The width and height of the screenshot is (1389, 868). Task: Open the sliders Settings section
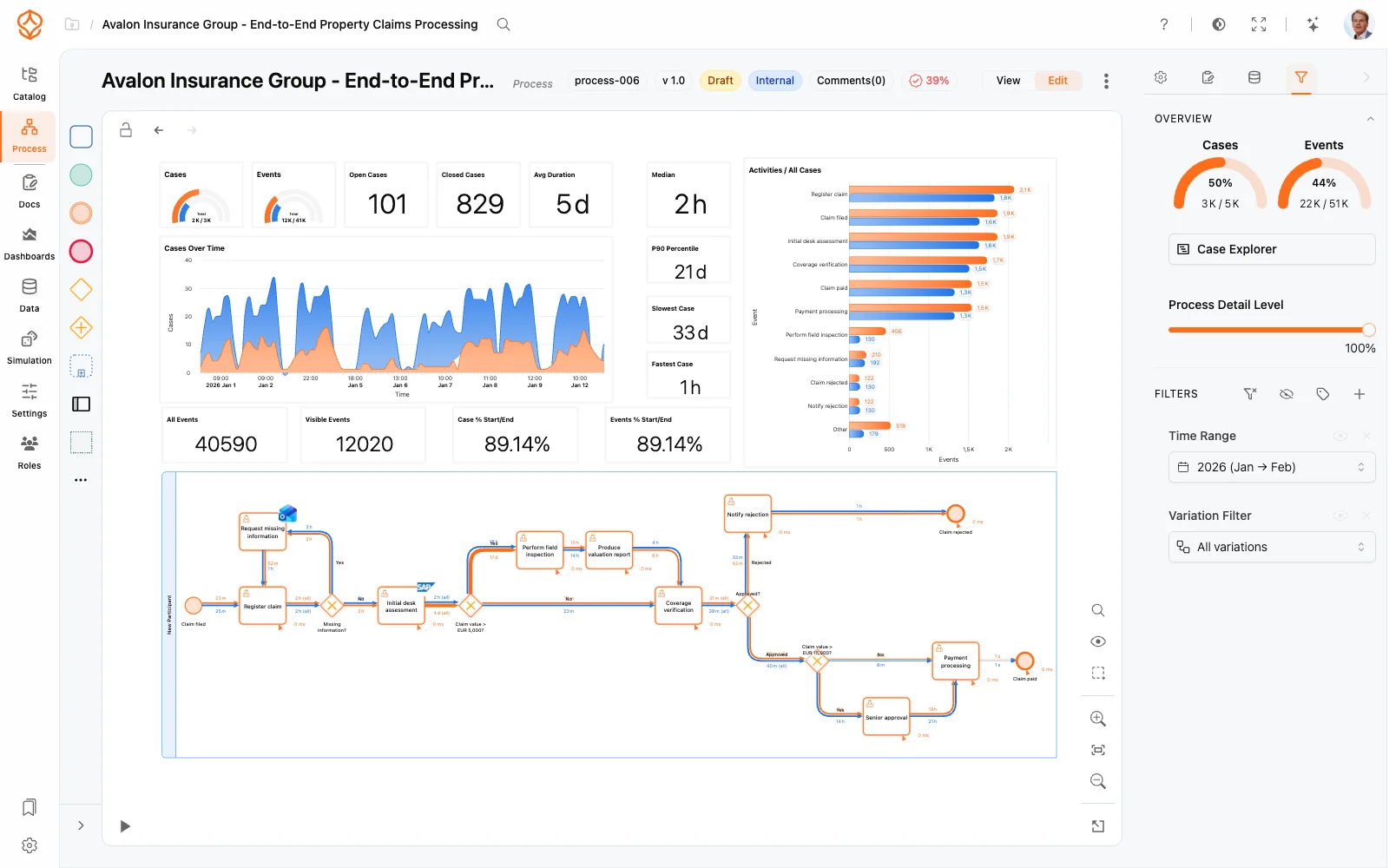pos(30,400)
